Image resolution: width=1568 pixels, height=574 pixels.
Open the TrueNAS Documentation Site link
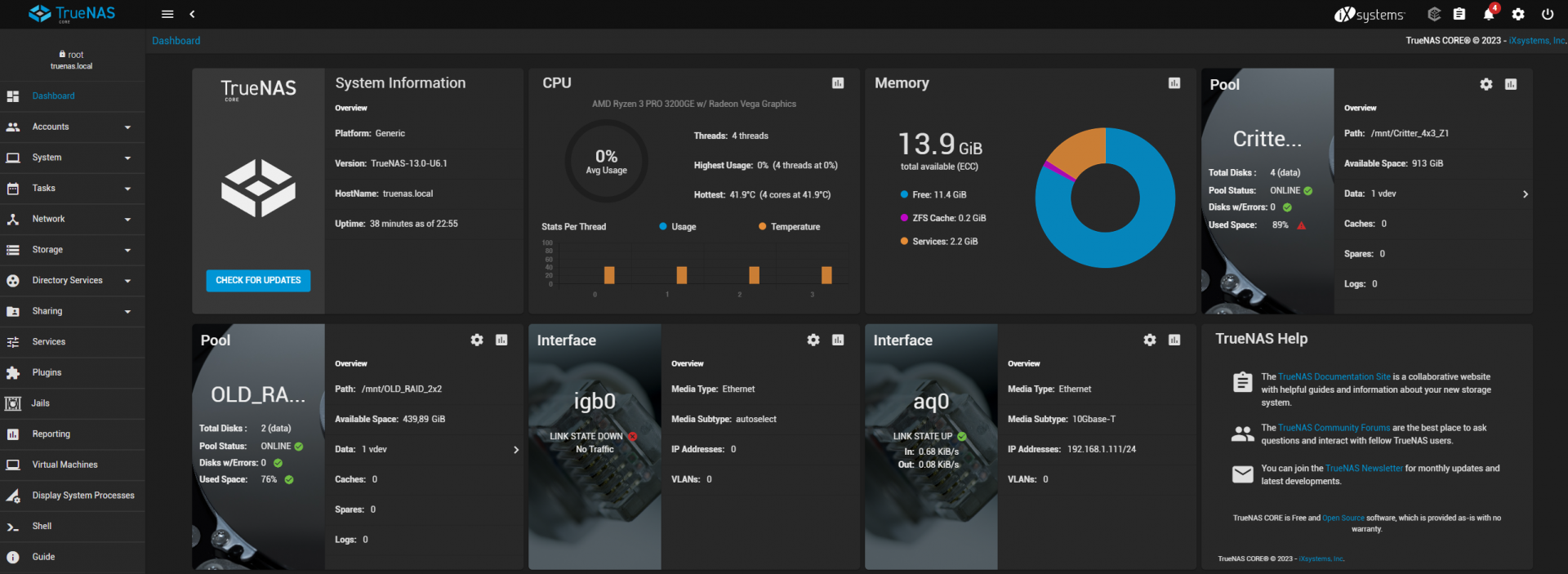click(x=1334, y=377)
